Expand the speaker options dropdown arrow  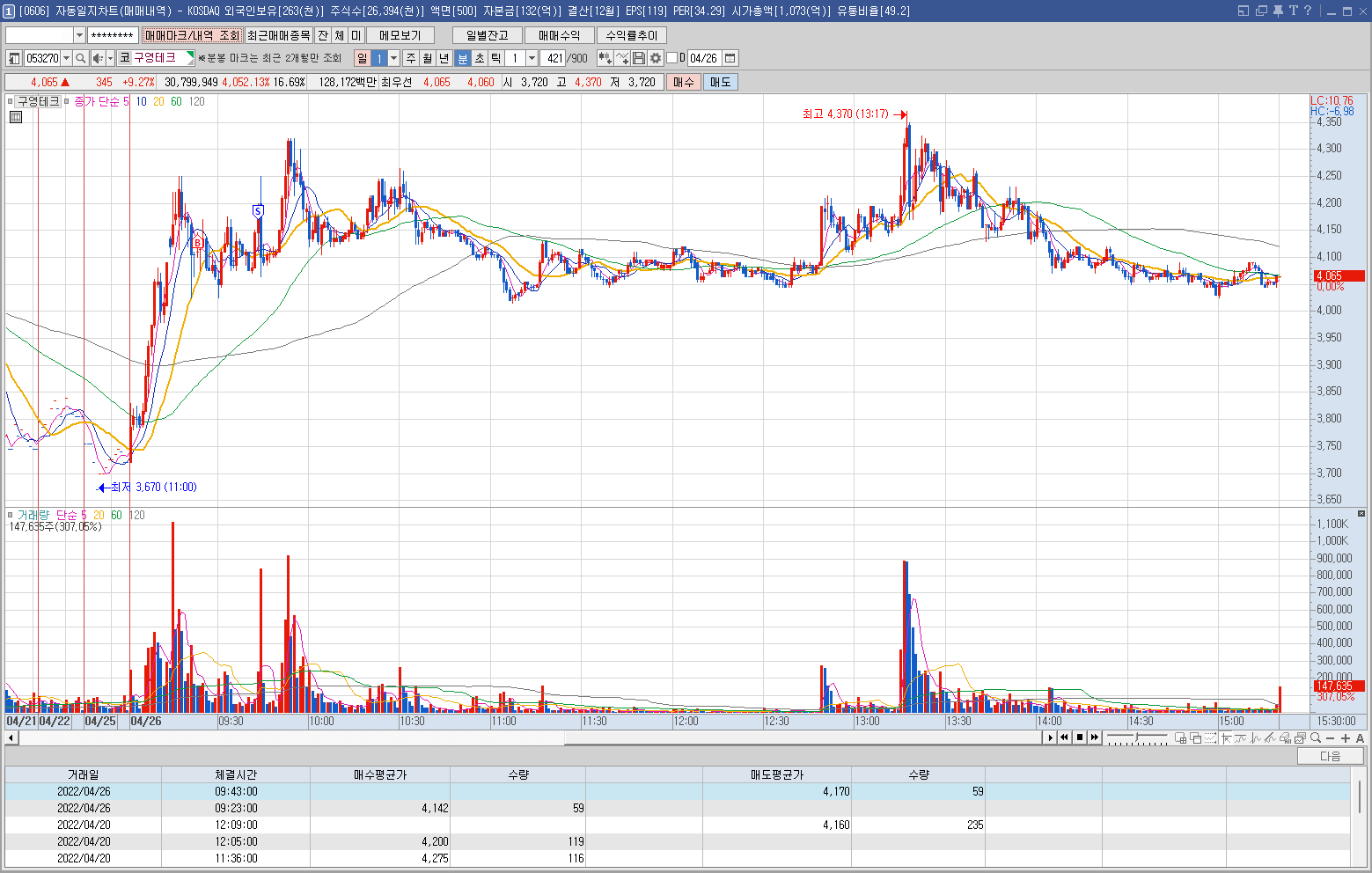click(x=110, y=58)
